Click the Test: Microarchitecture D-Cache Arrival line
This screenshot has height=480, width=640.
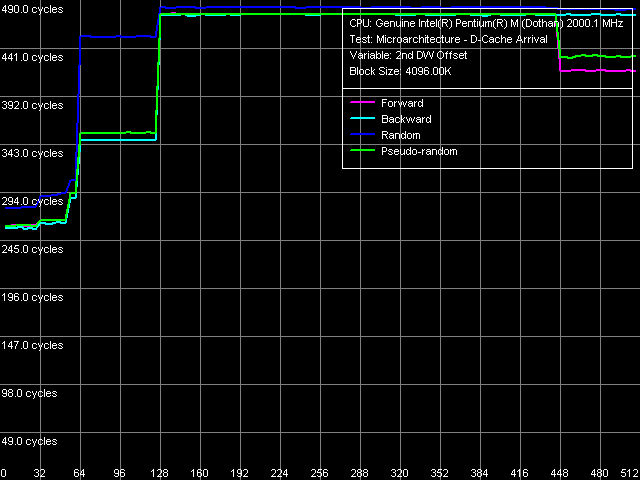[448, 40]
